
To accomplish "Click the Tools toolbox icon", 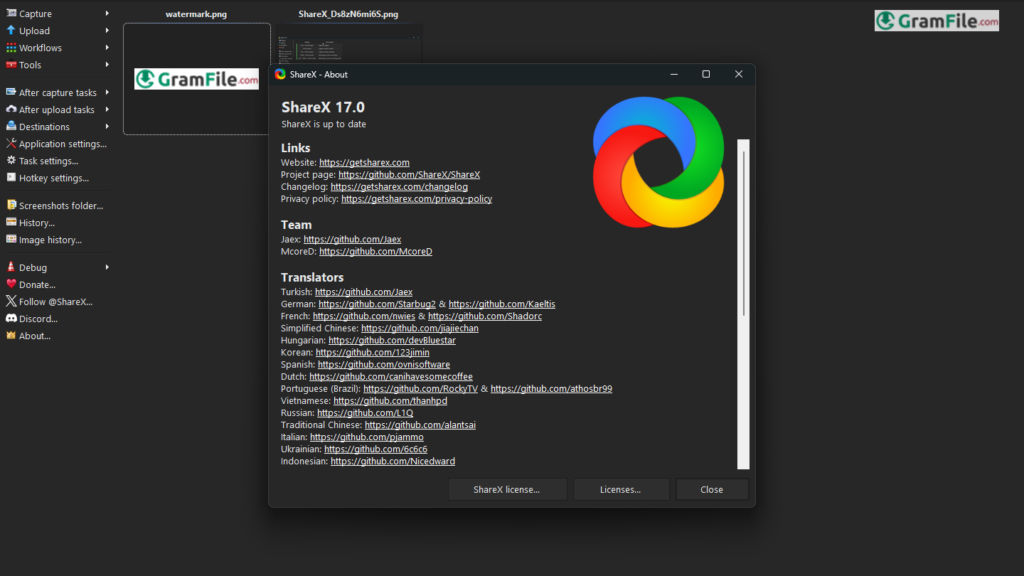I will click(x=11, y=65).
